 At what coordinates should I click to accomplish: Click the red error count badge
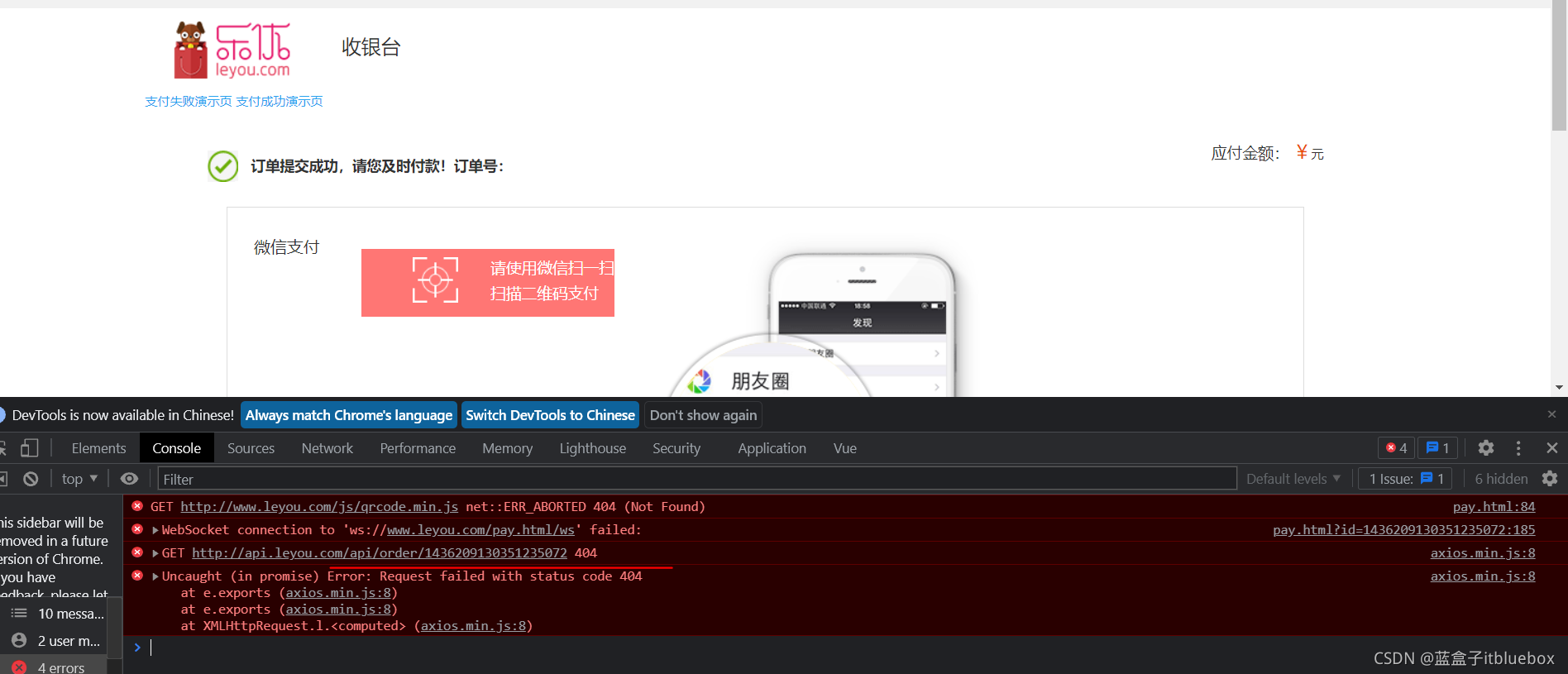[1396, 447]
